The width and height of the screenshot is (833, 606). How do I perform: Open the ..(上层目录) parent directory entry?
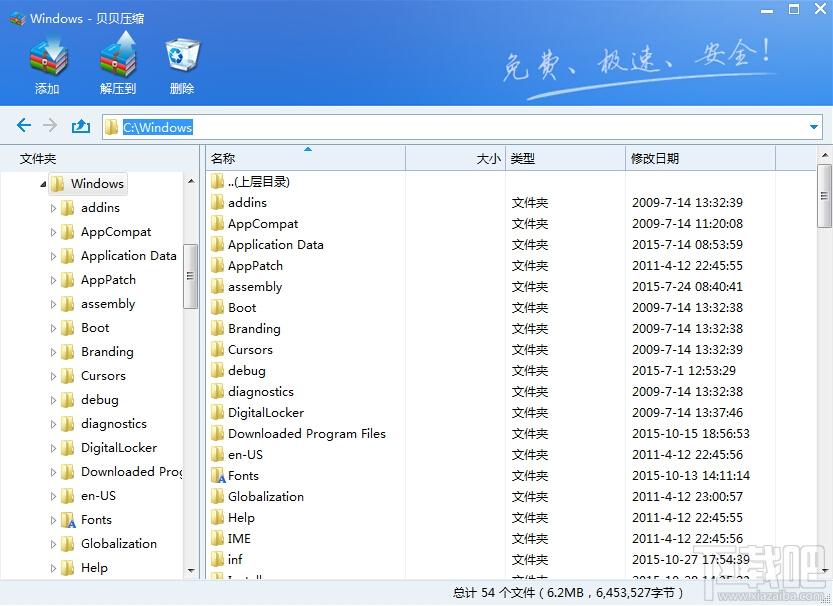[x=251, y=182]
